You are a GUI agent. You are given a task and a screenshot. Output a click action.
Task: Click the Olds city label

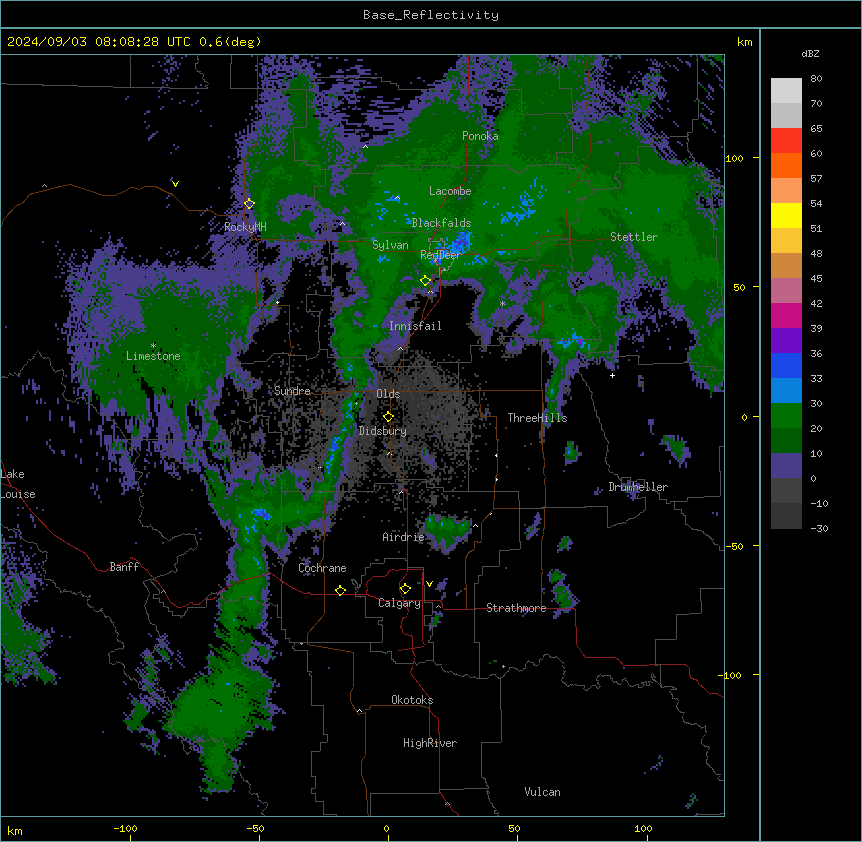click(388, 394)
